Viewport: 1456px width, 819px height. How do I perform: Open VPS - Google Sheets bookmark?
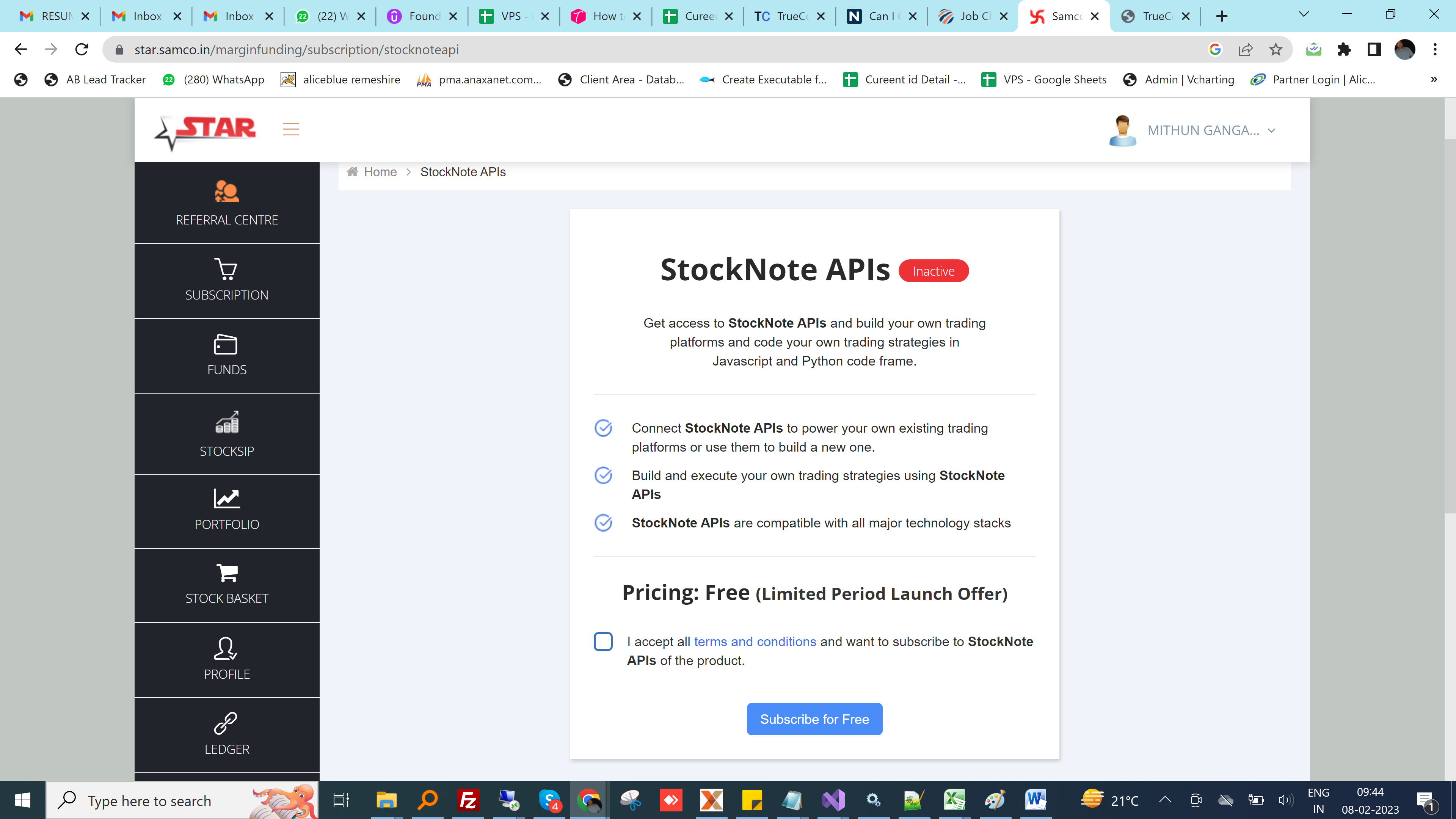point(1045,80)
